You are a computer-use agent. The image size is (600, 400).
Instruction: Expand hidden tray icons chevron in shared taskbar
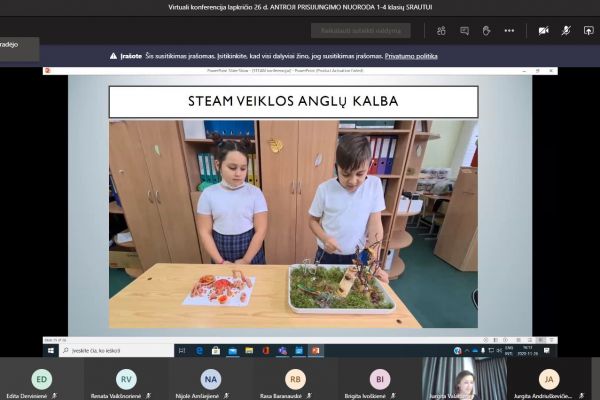pos(467,351)
